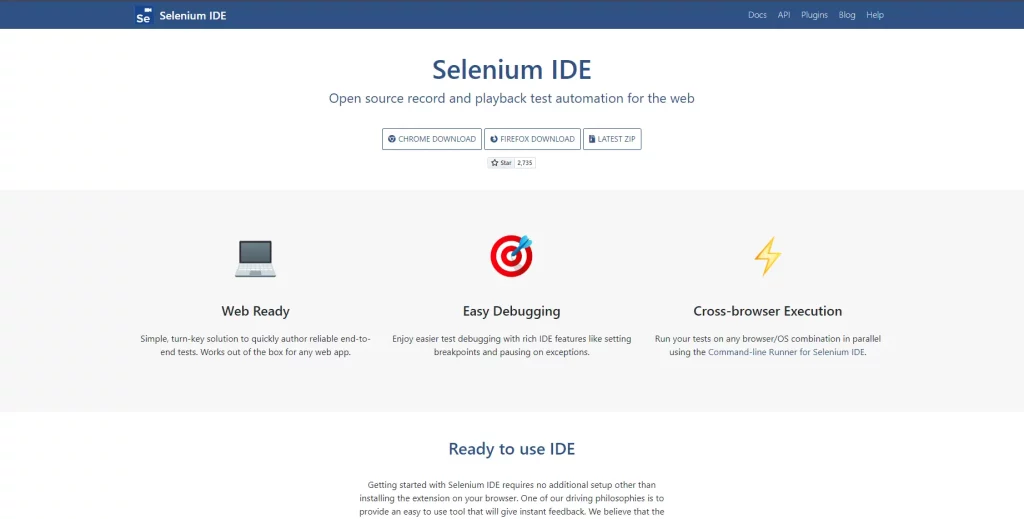Viewport: 1024px width, 519px height.
Task: Open Command-line Runner for Selenium IDE link
Action: pos(786,352)
